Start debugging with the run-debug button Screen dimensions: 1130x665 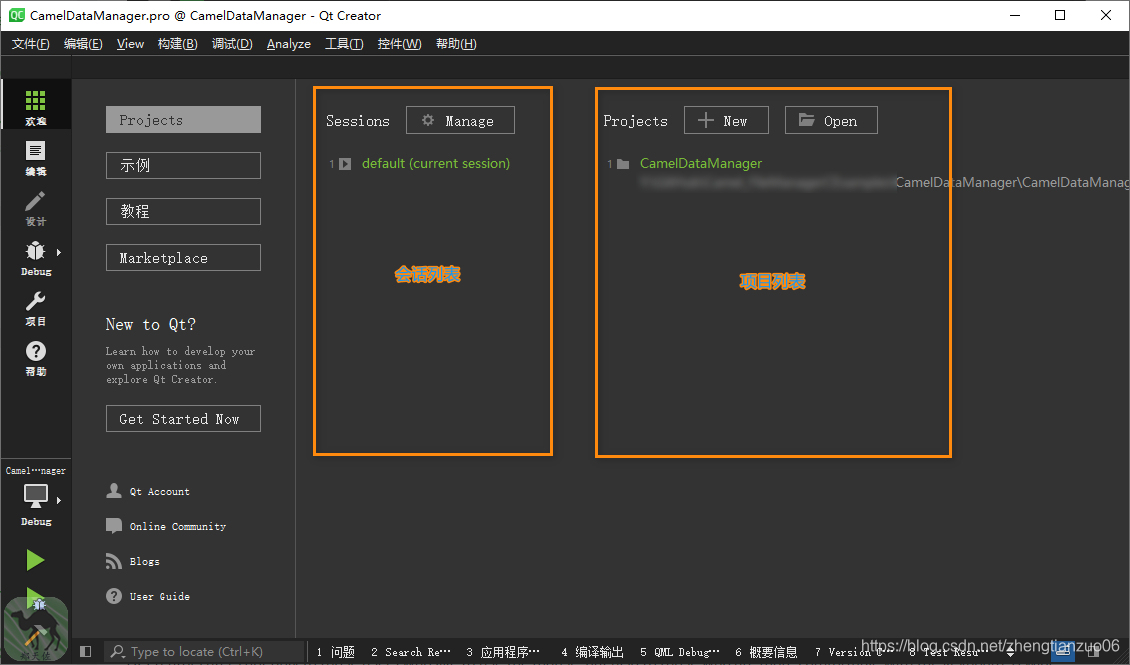point(35,599)
